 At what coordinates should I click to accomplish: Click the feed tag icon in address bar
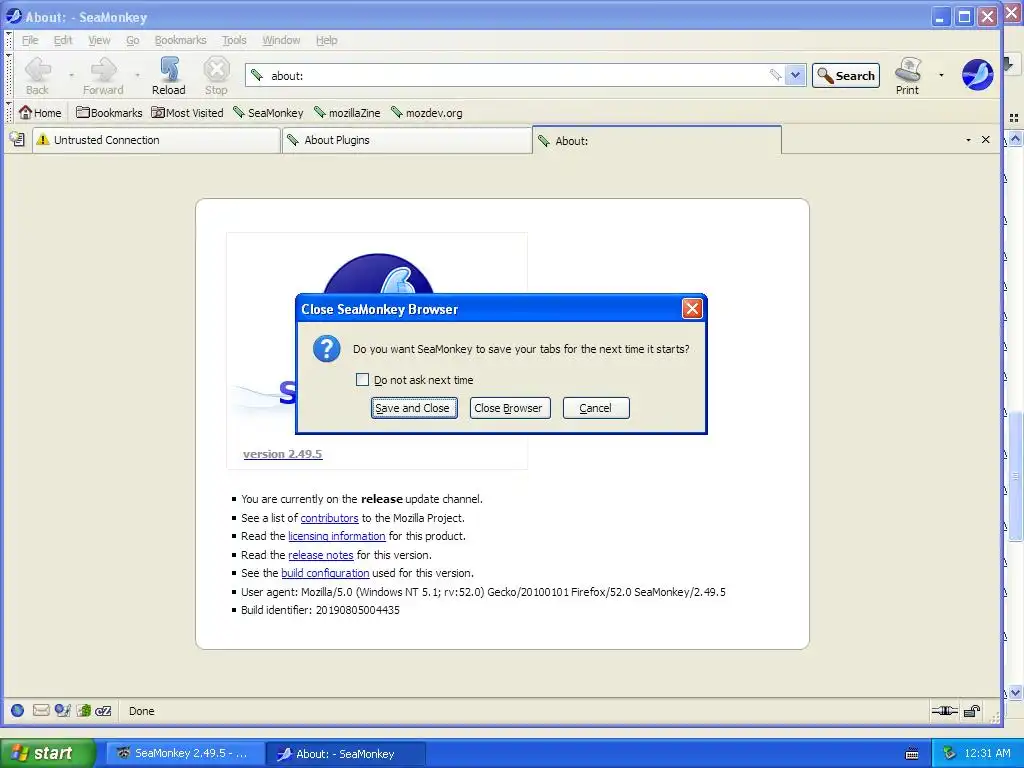point(775,75)
